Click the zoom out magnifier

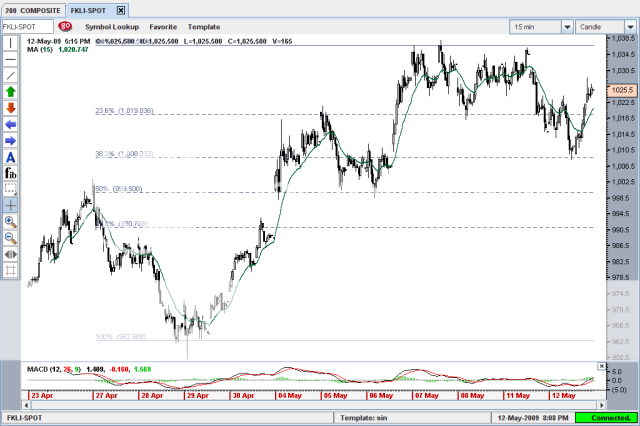click(10, 237)
